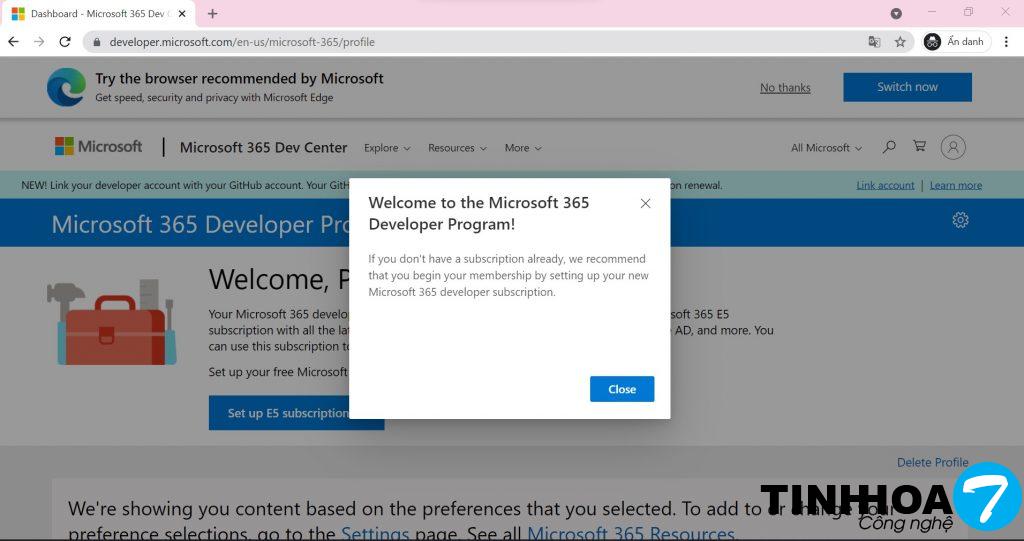The height and width of the screenshot is (541, 1024).
Task: Click the search magnifier icon
Action: [889, 147]
